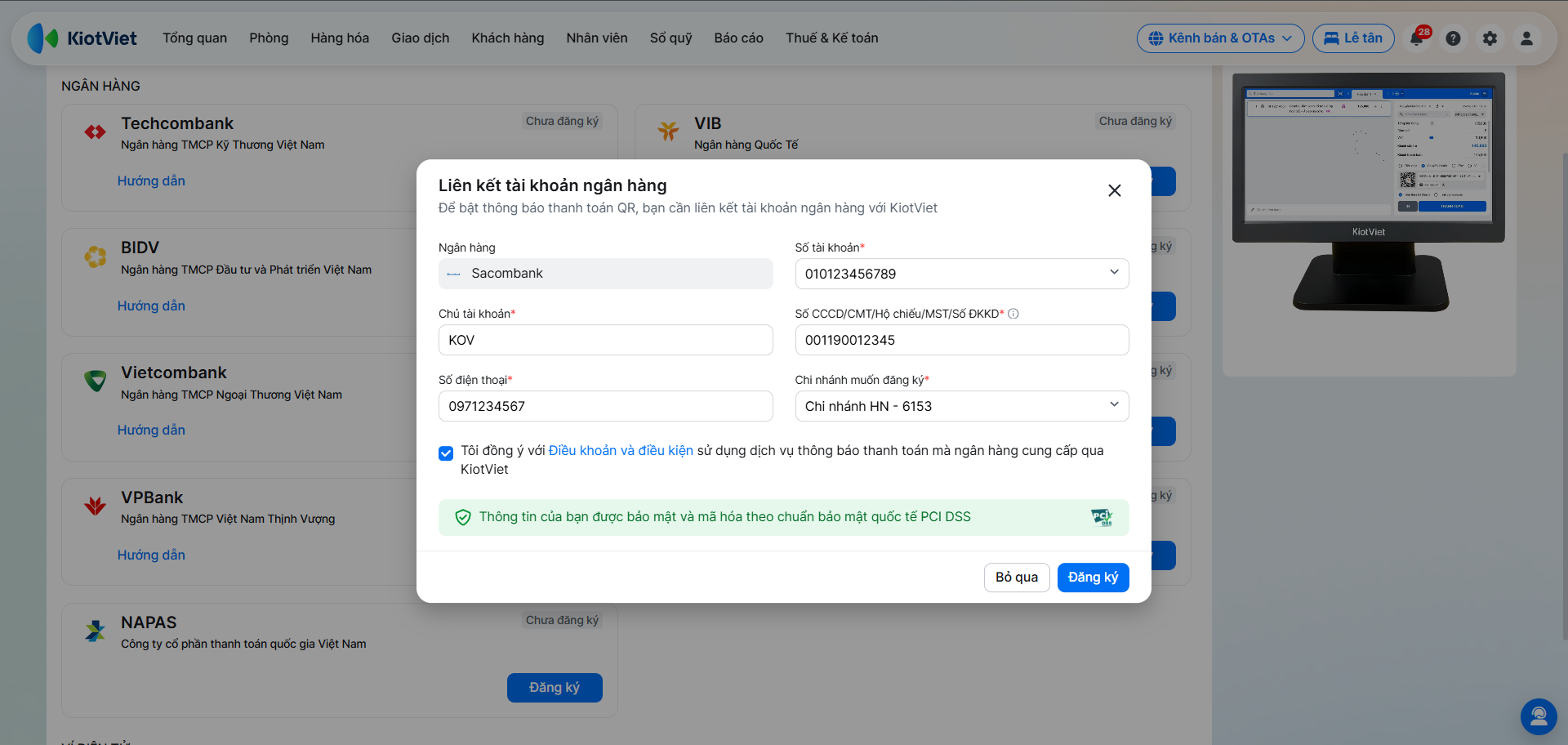Click Đăng ký in the dialog footer

tap(1094, 578)
